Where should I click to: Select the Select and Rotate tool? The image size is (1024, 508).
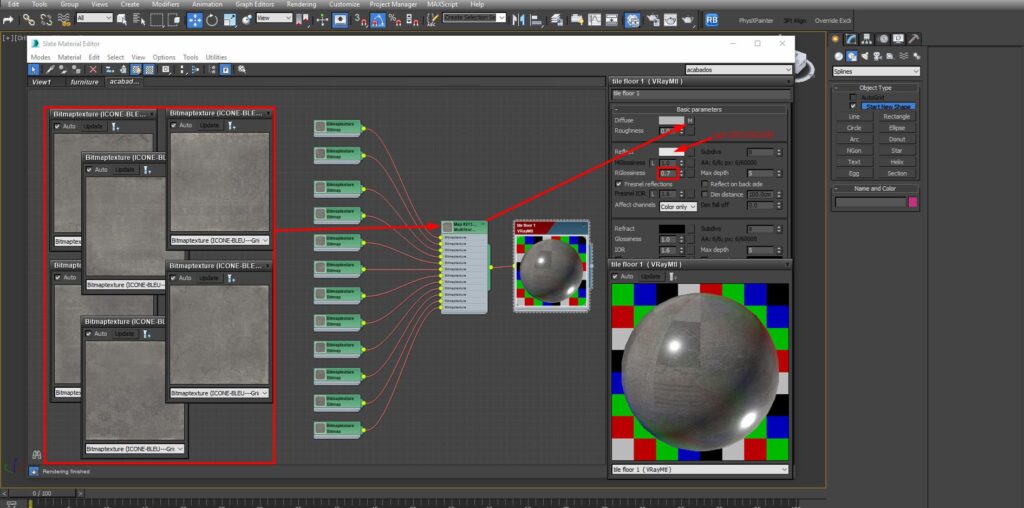(212, 20)
